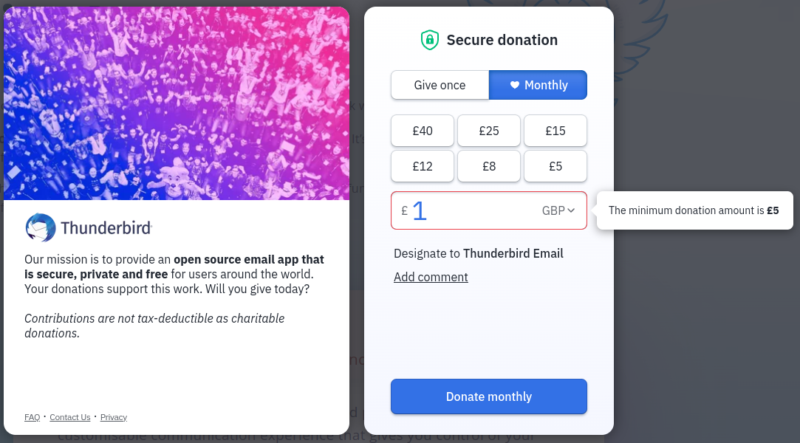This screenshot has width=800, height=443.
Task: Follow the Contact Us link
Action: [x=70, y=417]
